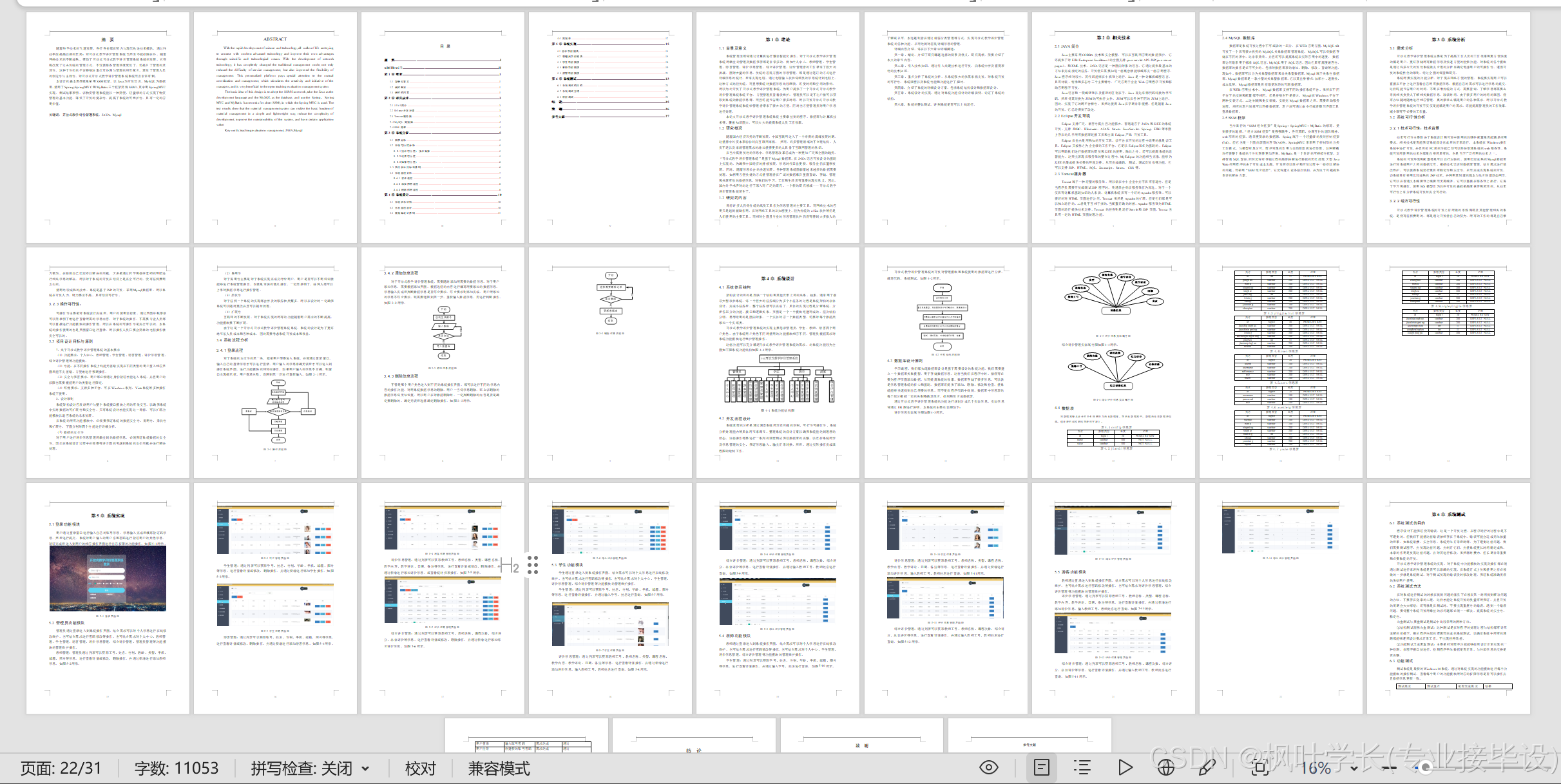Click the floating H2 heading marker
This screenshot has height=784, width=1561.
tap(510, 566)
